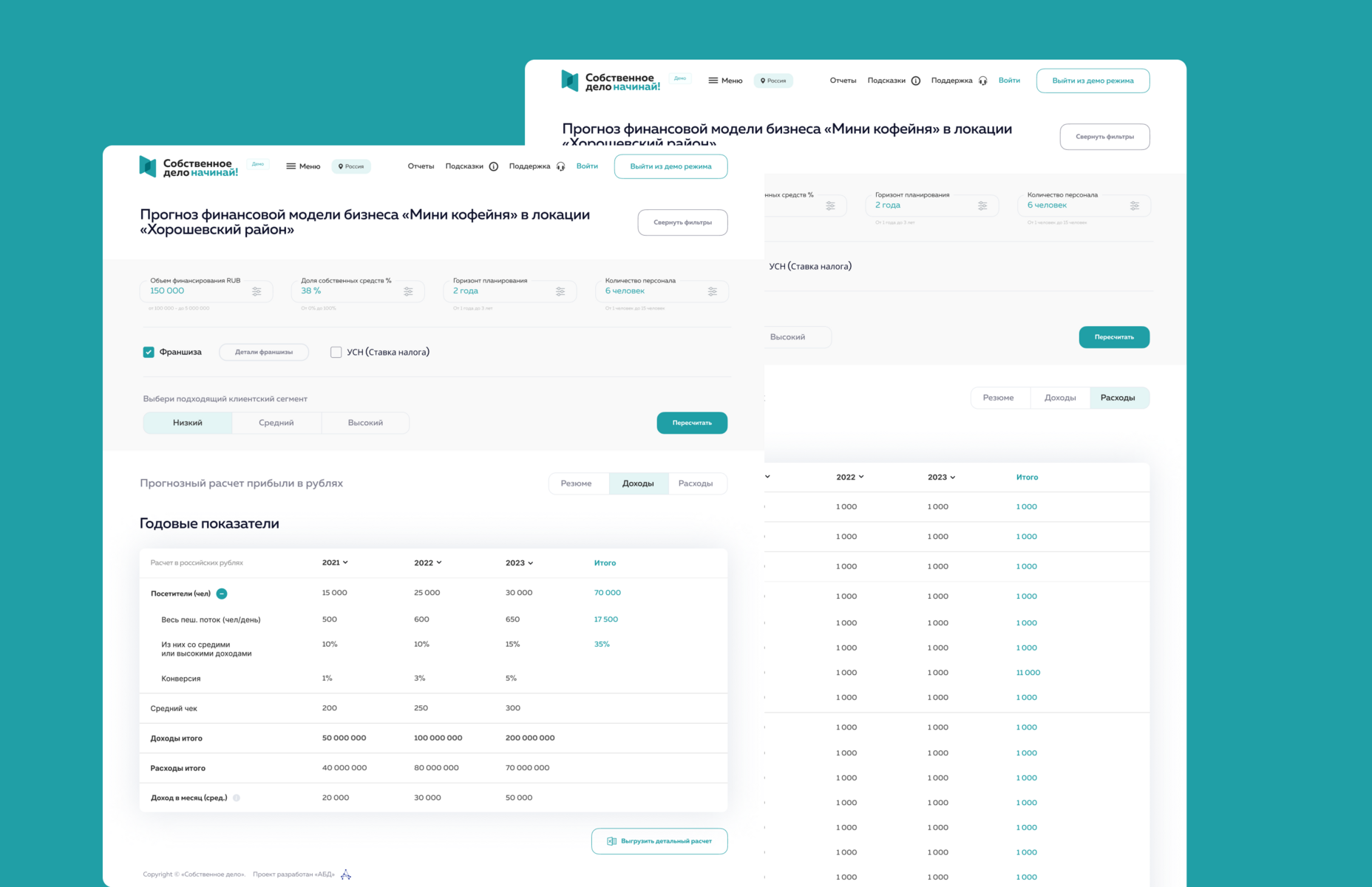Click the '6 человек' staff field in the front window
This screenshot has height=887, width=1372.
tap(662, 291)
